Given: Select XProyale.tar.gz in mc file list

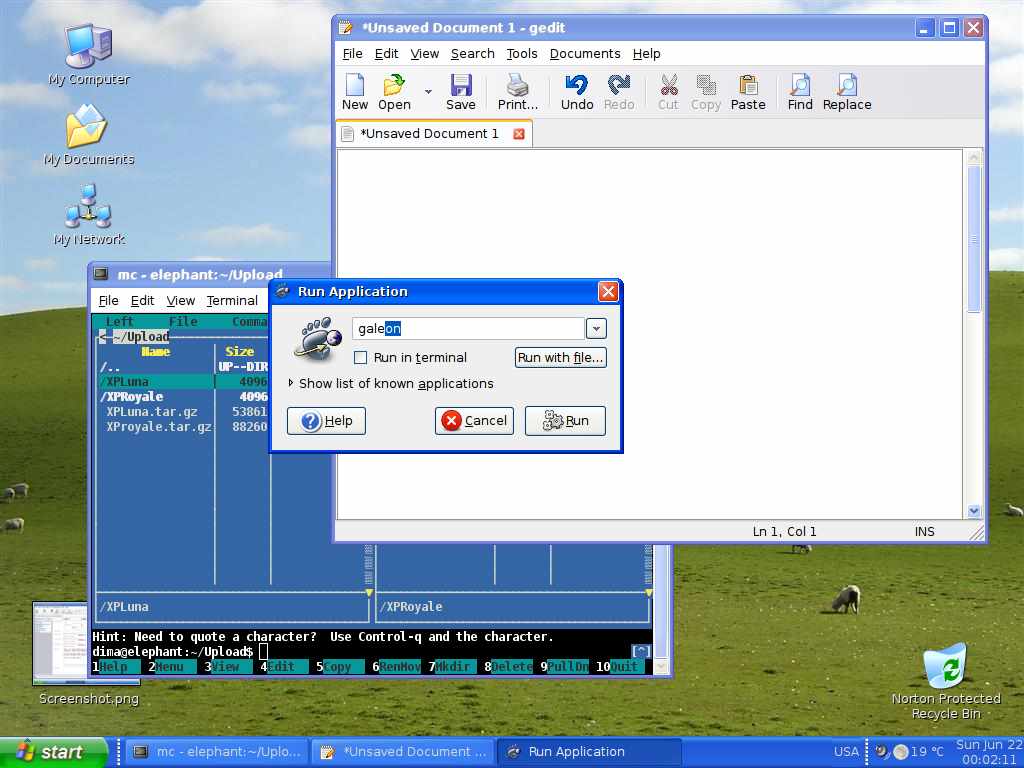Looking at the screenshot, I should [x=183, y=426].
